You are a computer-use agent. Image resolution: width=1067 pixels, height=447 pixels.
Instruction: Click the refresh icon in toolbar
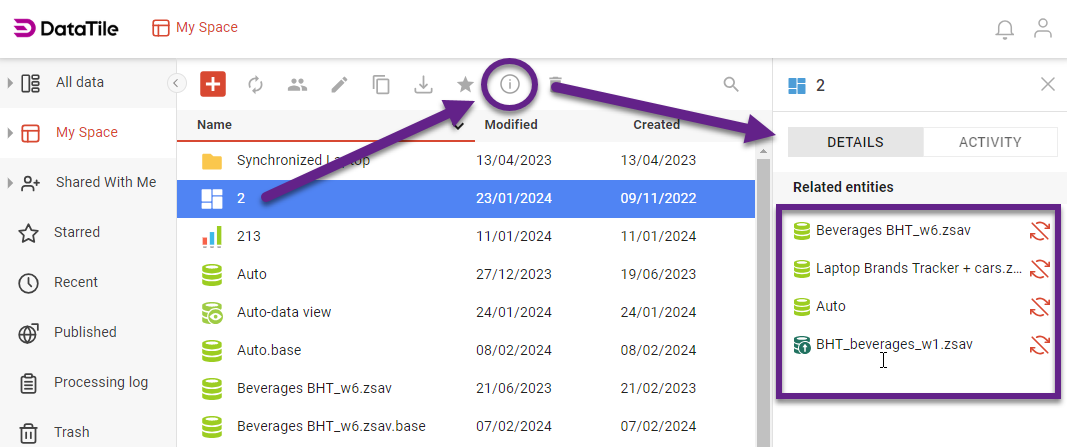pos(256,85)
